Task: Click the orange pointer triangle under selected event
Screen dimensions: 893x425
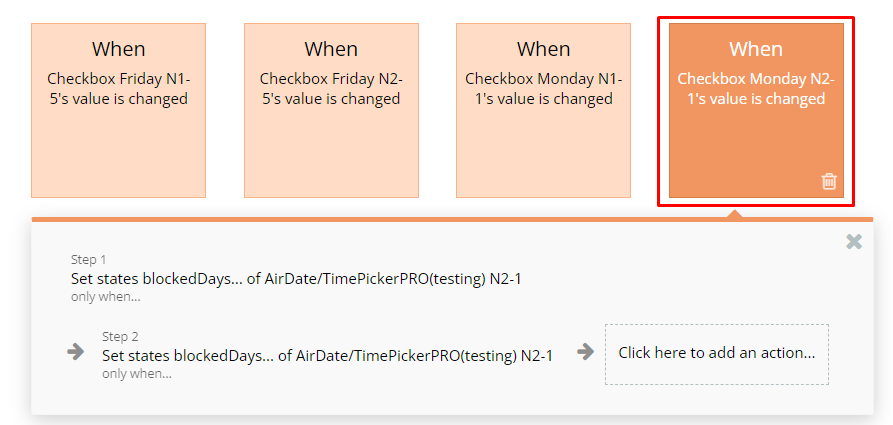Action: tap(735, 214)
